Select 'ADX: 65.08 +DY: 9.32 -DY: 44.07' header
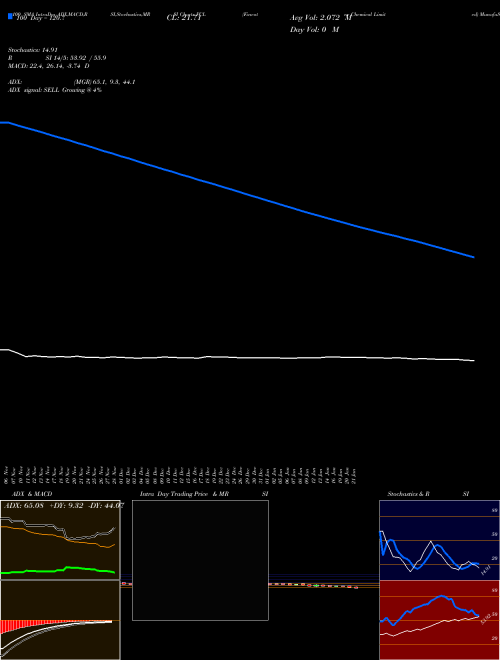500x660 pixels. (64, 505)
